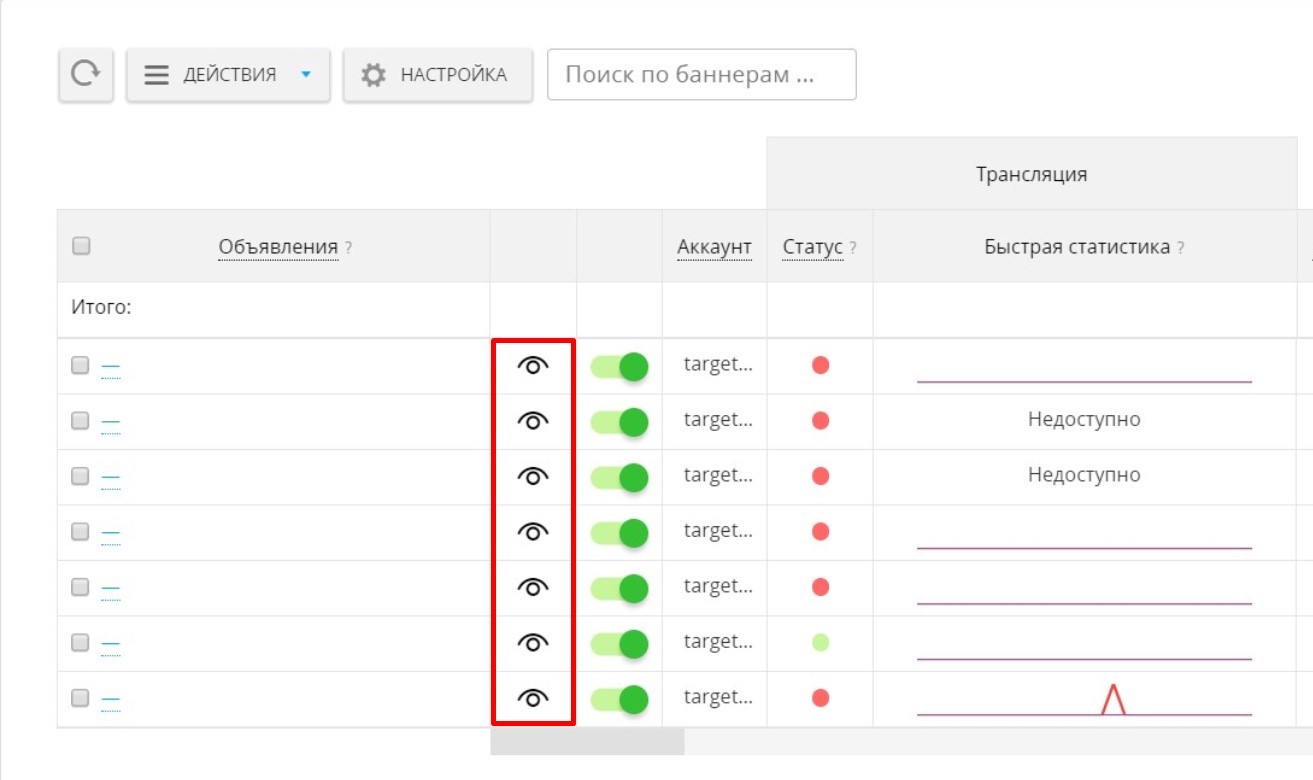Click the Поиск по баннерам search field
Viewport: 1313px width, 780px height.
tap(701, 75)
